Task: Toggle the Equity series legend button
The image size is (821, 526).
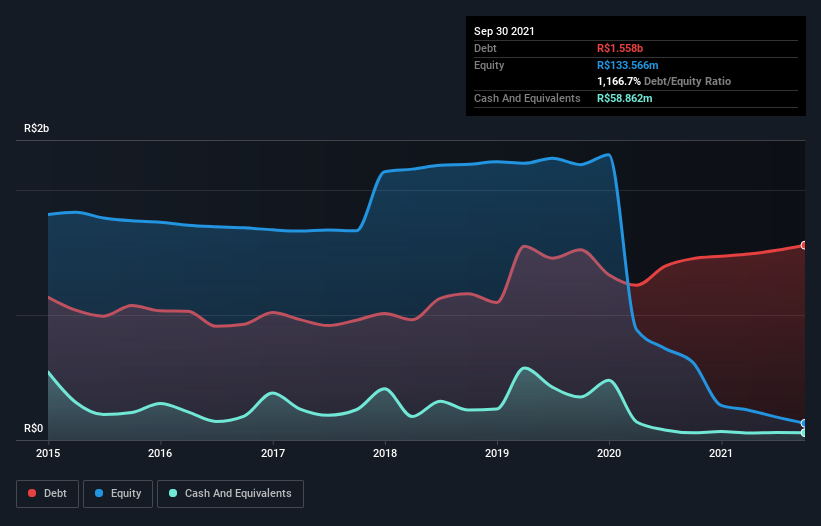Action: 118,494
